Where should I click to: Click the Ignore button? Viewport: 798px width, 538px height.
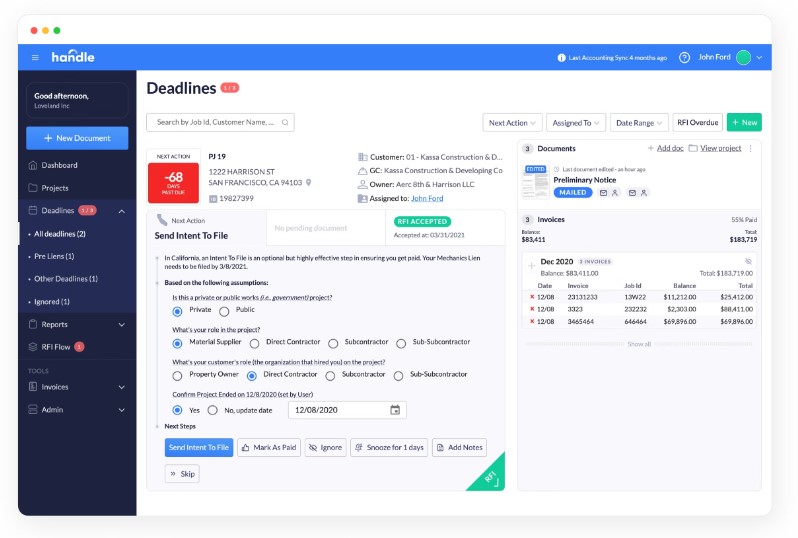point(326,447)
